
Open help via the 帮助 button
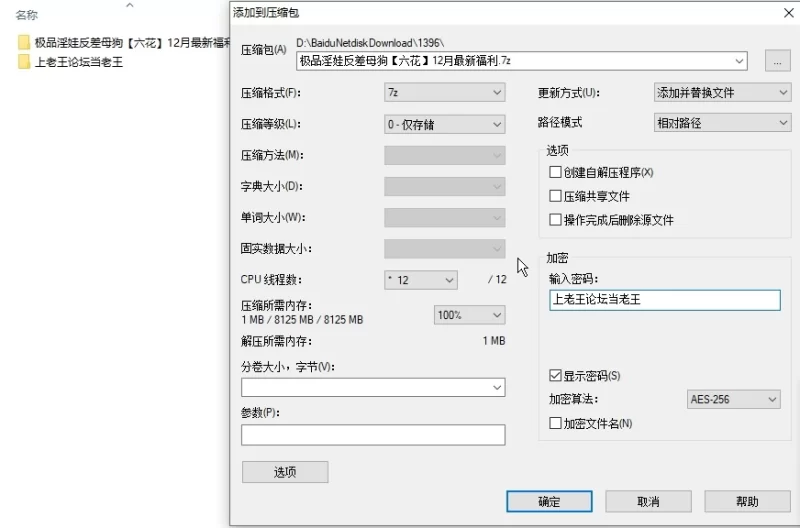[x=747, y=501]
